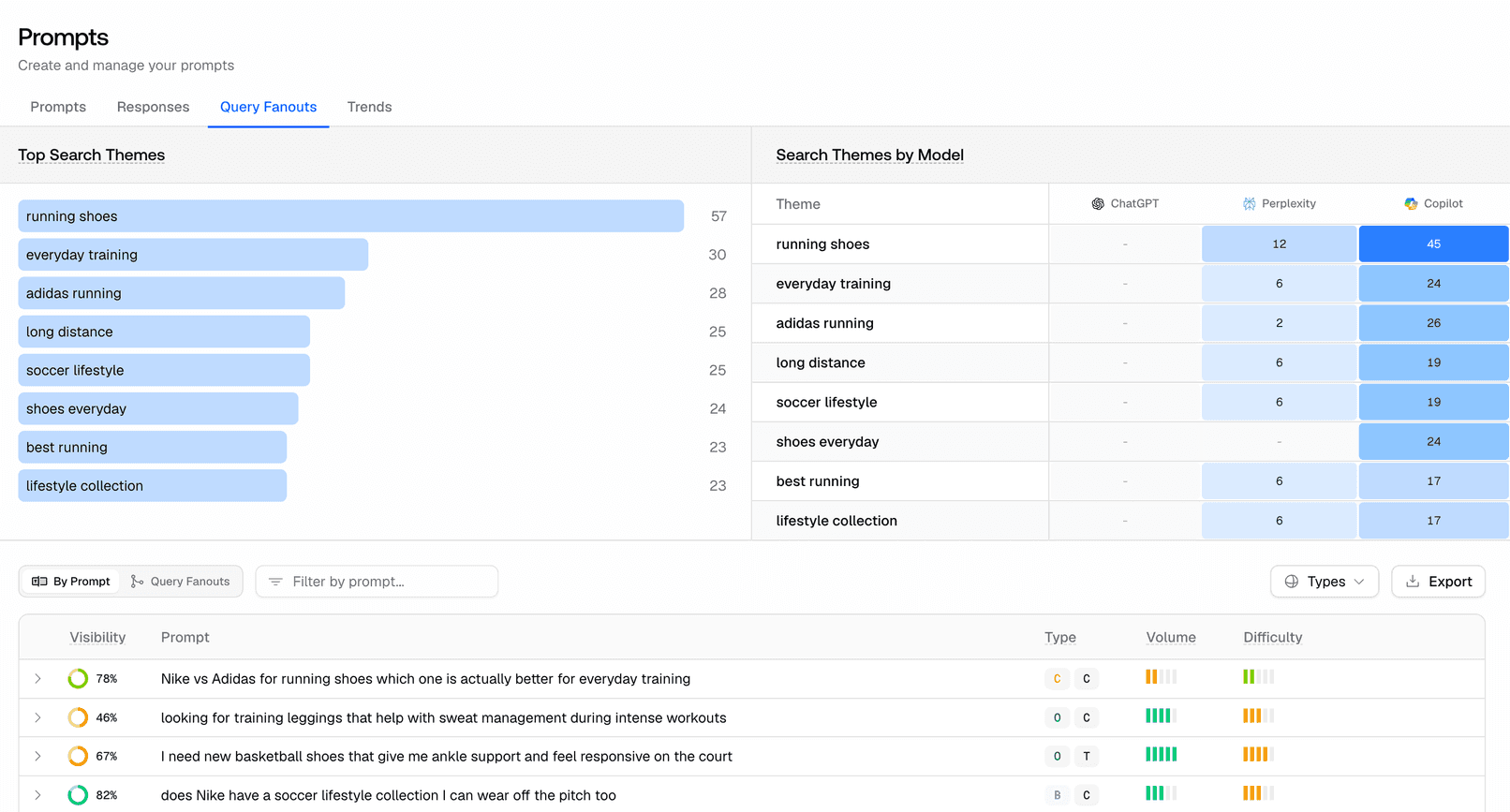
Task: Sort by the Type column header
Action: 1060,638
